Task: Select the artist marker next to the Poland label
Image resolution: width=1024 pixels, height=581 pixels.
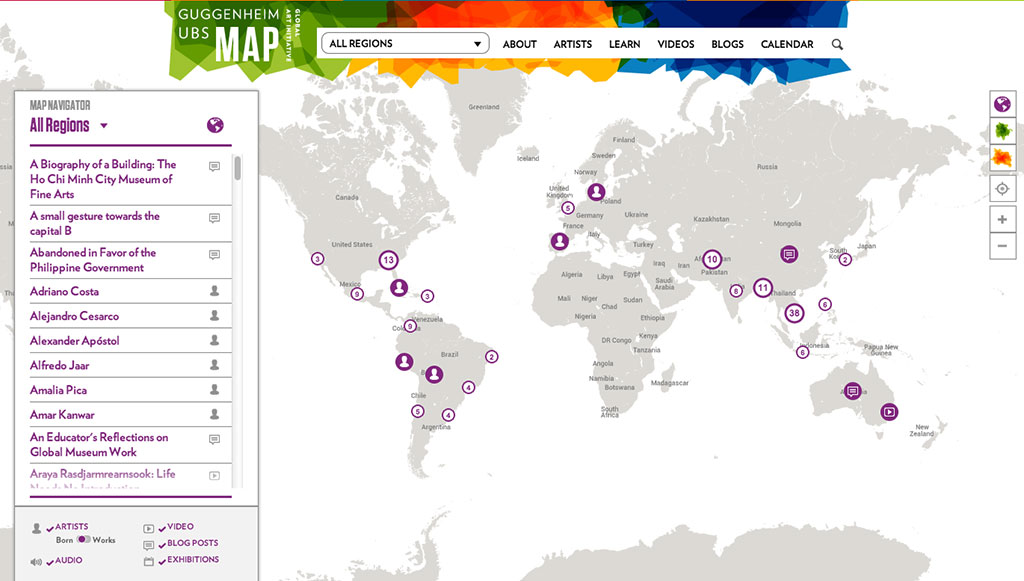Action: (596, 192)
